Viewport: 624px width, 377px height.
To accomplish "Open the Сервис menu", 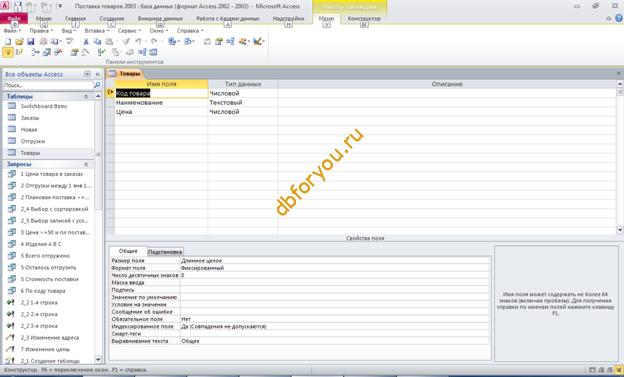I will coord(129,31).
